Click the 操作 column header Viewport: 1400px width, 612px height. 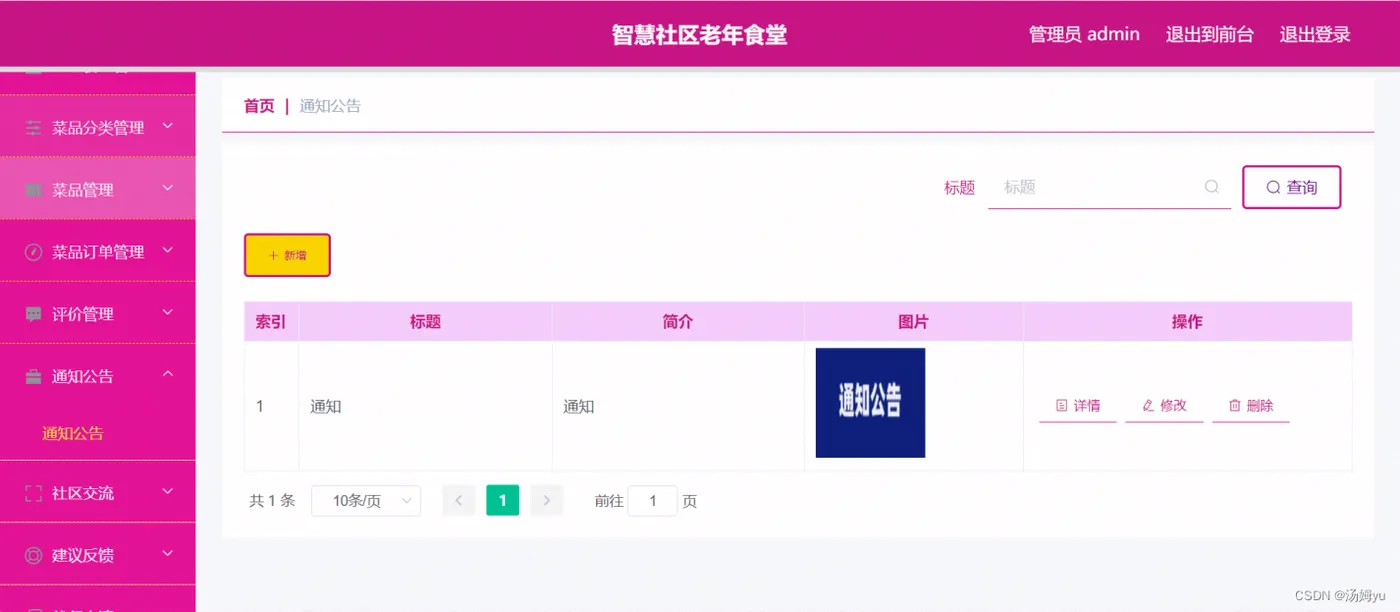pos(1187,322)
